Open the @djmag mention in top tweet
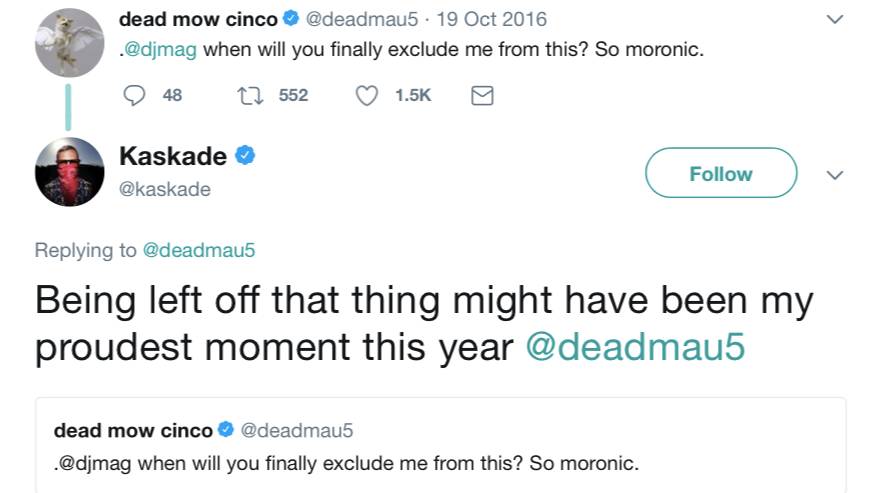The height and width of the screenshot is (493, 881). (160, 49)
